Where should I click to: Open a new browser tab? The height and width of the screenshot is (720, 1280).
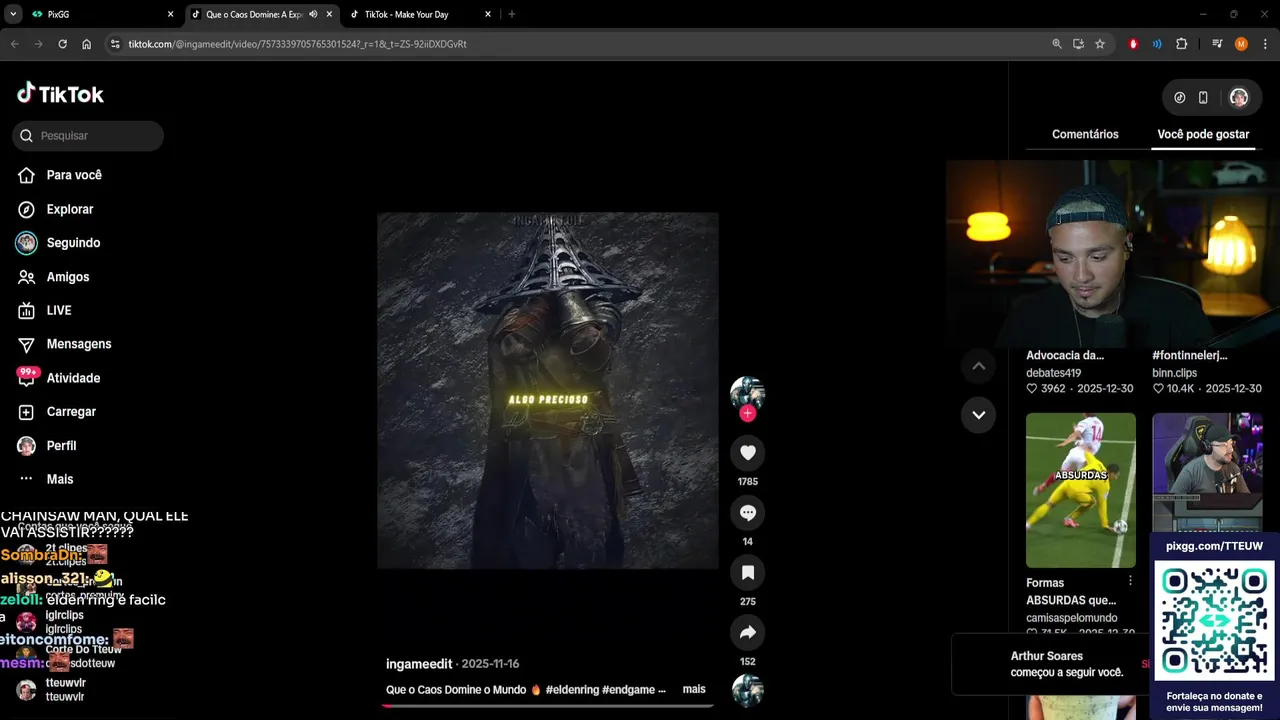tap(512, 14)
